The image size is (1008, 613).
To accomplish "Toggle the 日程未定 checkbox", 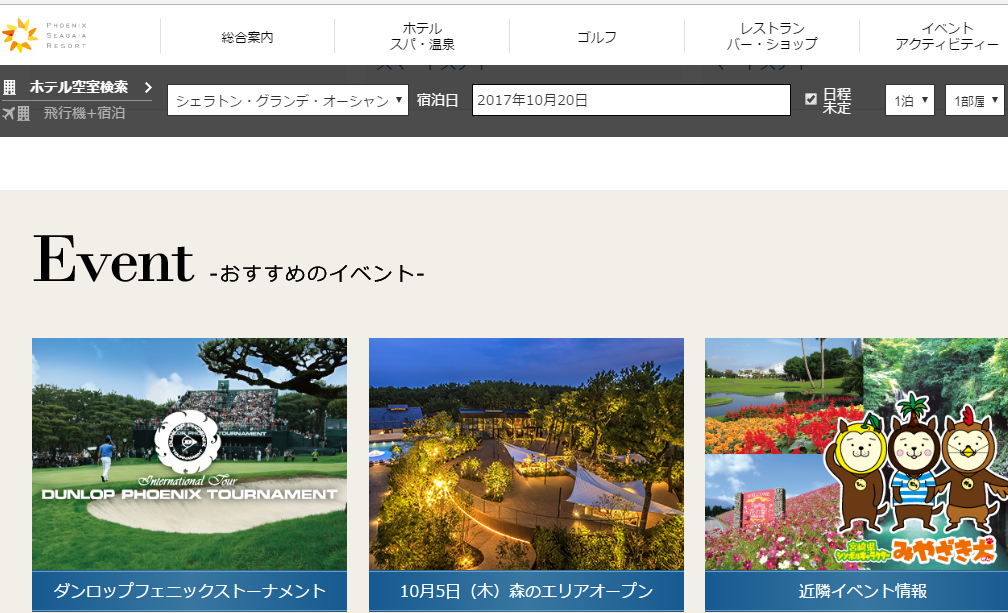I will point(811,99).
